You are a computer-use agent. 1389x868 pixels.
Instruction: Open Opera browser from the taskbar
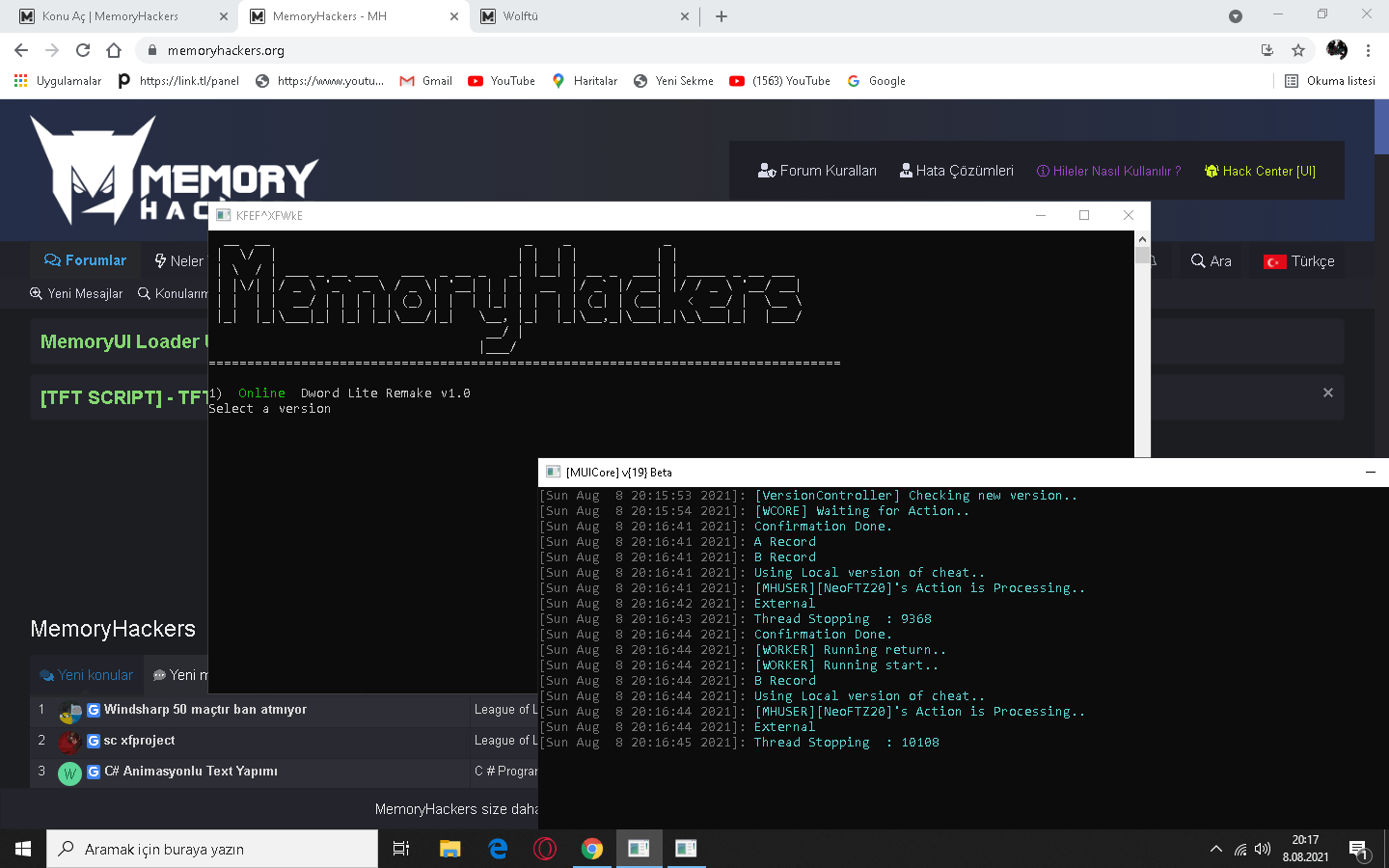pyautogui.click(x=545, y=849)
